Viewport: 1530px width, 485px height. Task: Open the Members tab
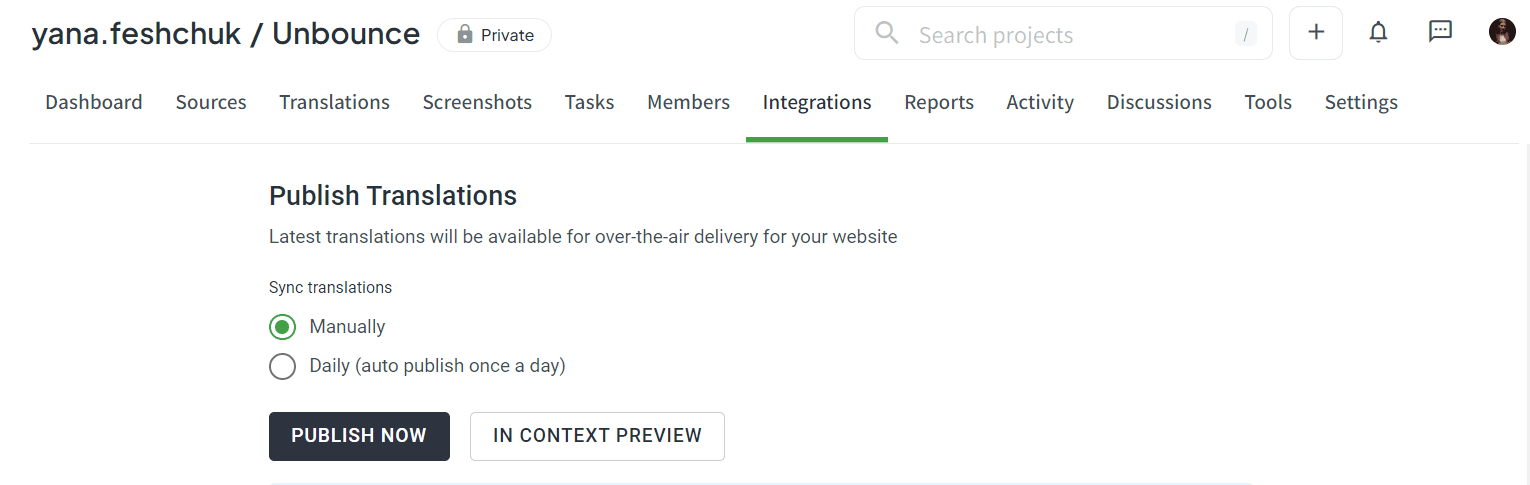[x=688, y=102]
